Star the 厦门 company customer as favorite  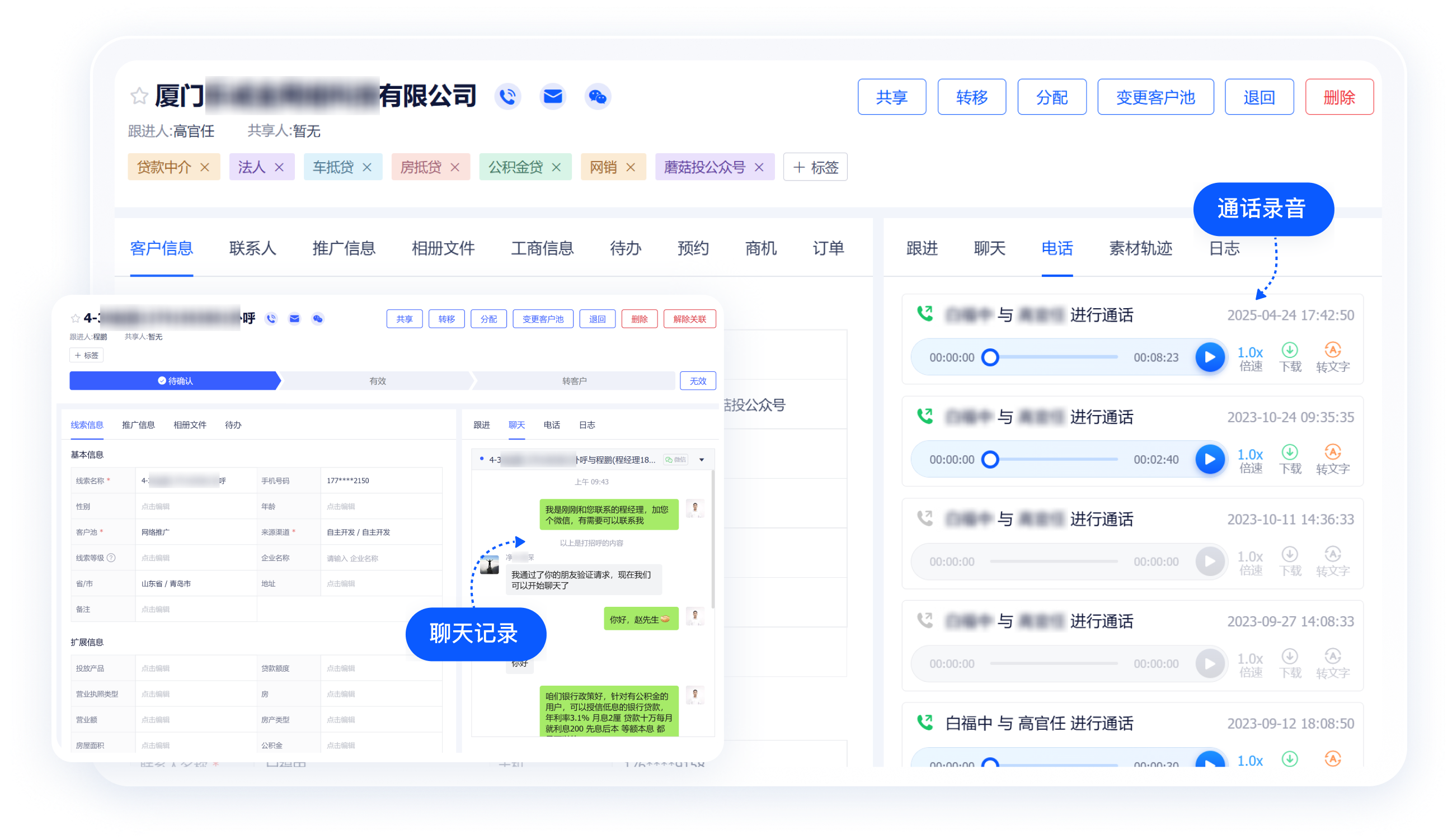[x=139, y=96]
